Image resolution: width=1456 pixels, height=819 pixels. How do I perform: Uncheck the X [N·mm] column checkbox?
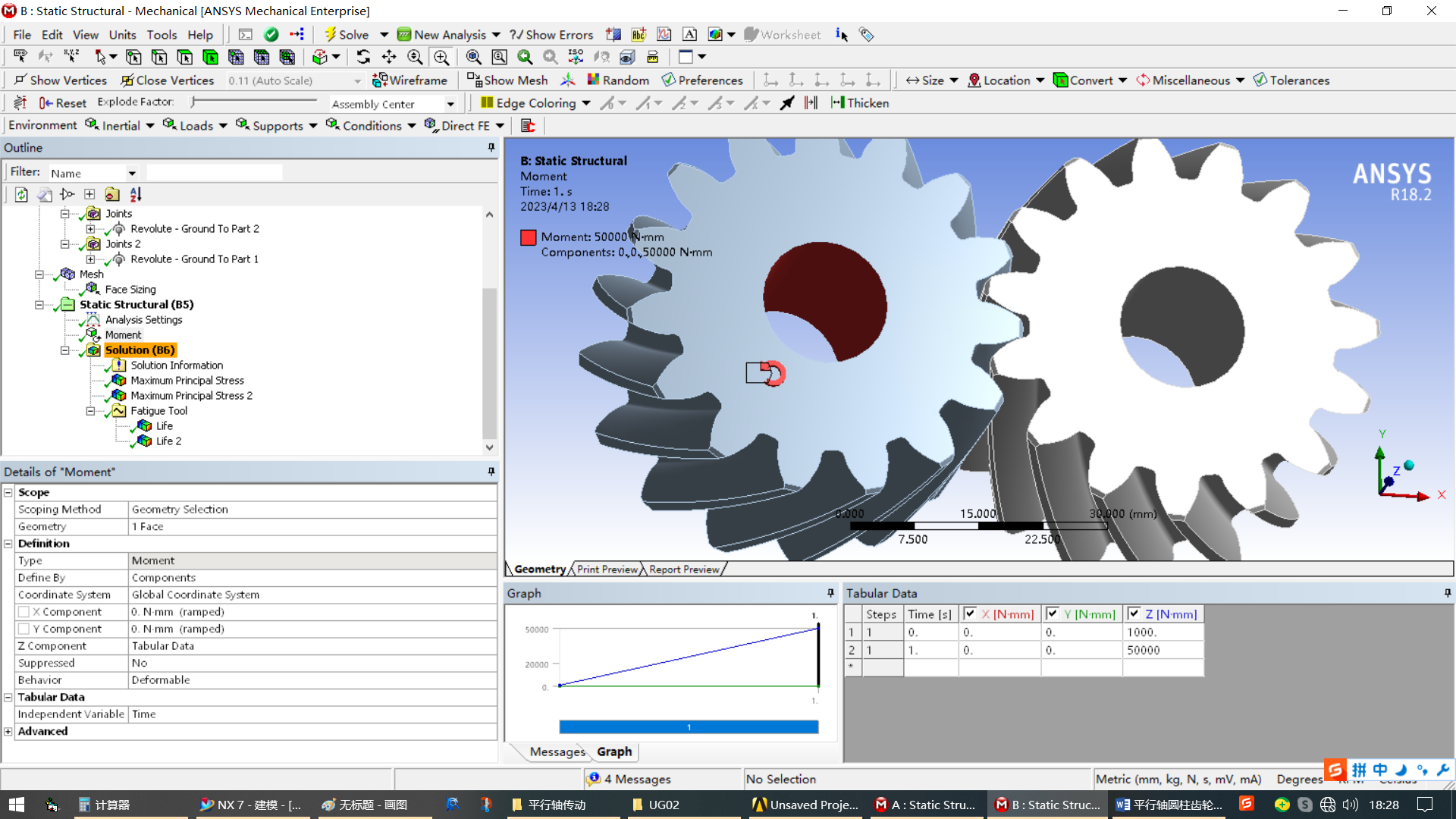[969, 613]
